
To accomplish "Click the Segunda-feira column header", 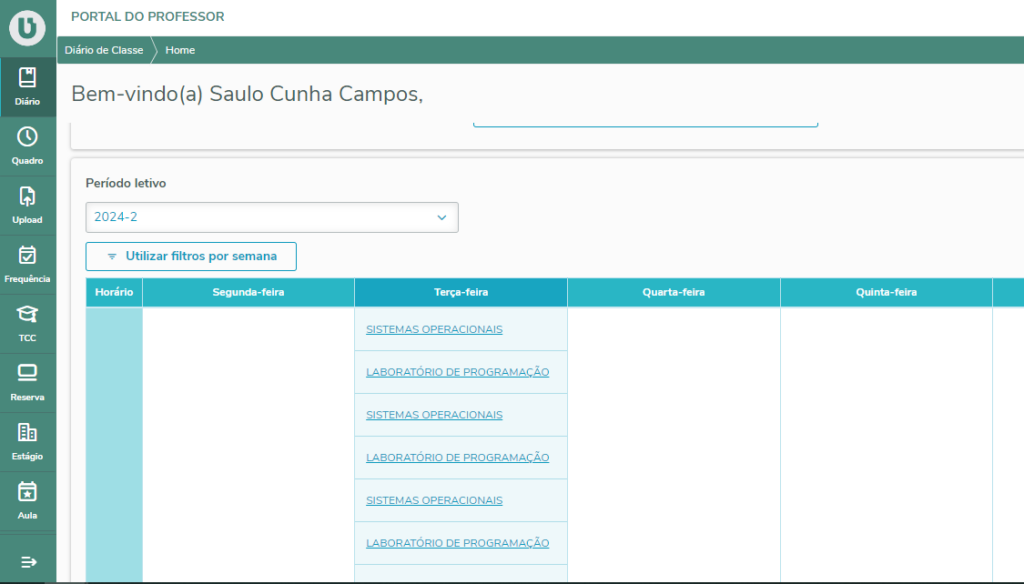I will 248,292.
